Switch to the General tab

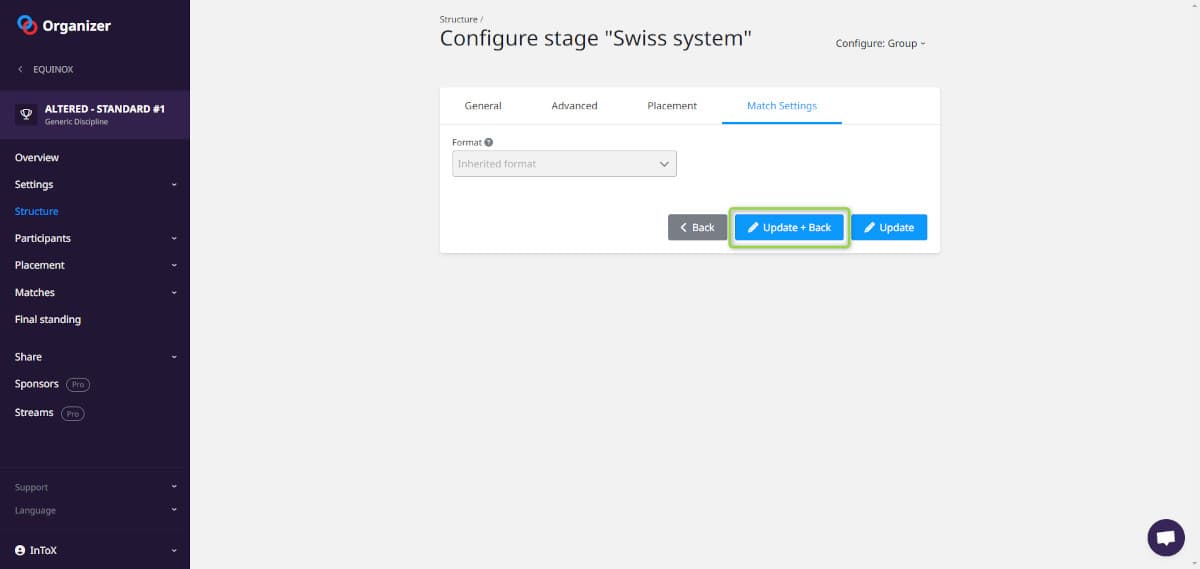click(x=483, y=106)
